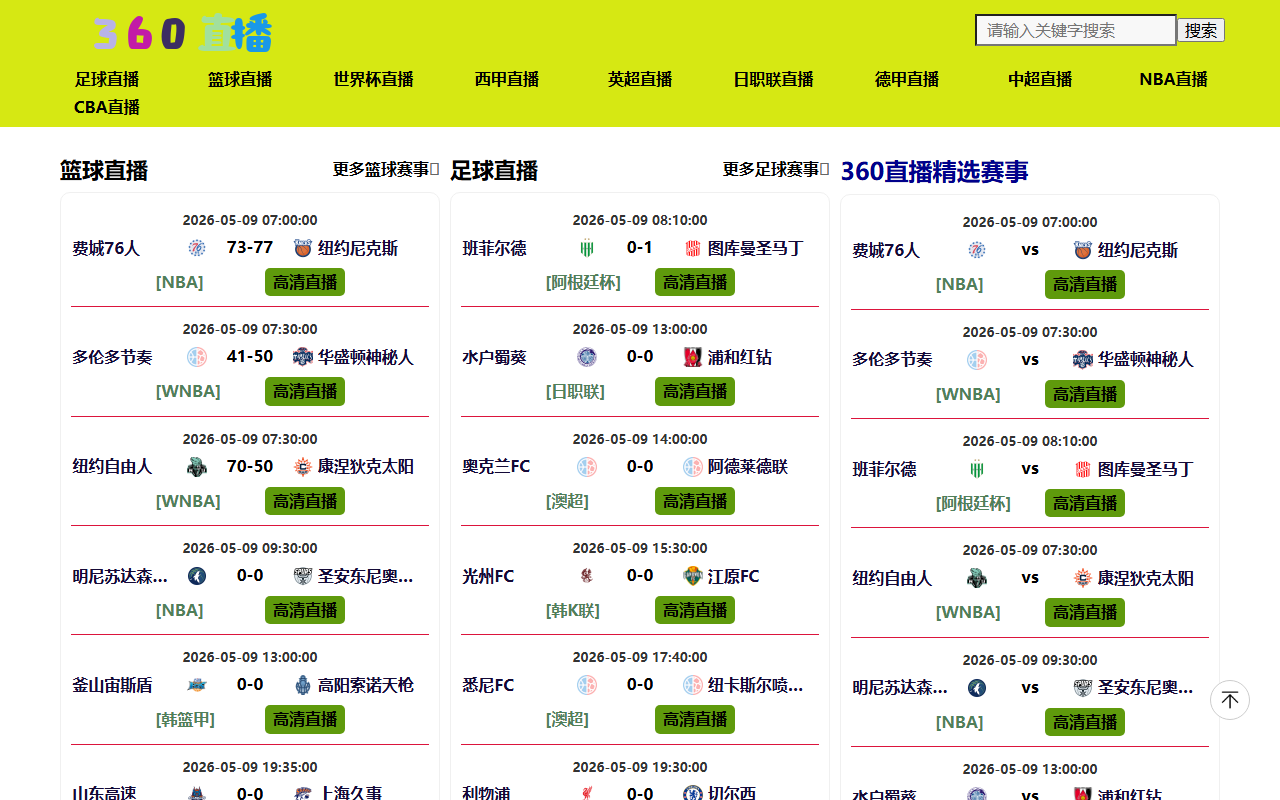Click 高清直播 for 水户蜀葵 in 足球直播
Viewport: 1280px width, 800px height.
pyautogui.click(x=695, y=391)
